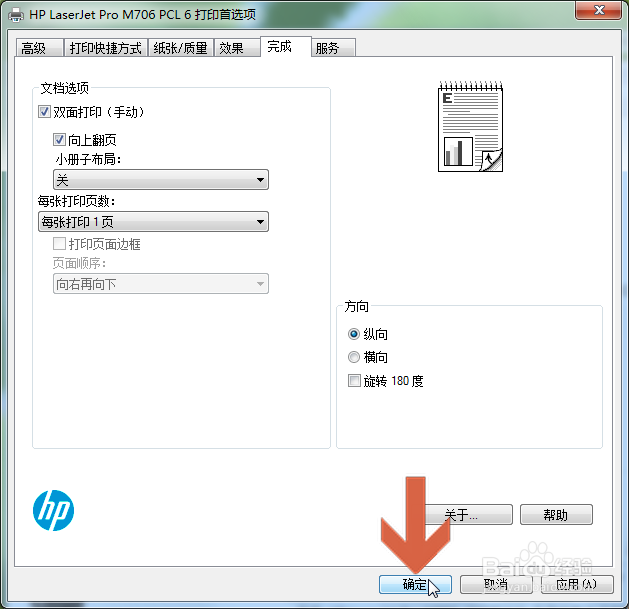The width and height of the screenshot is (629, 609).
Task: Uncheck the 向上翻页 checkbox
Action: pyautogui.click(x=59, y=140)
